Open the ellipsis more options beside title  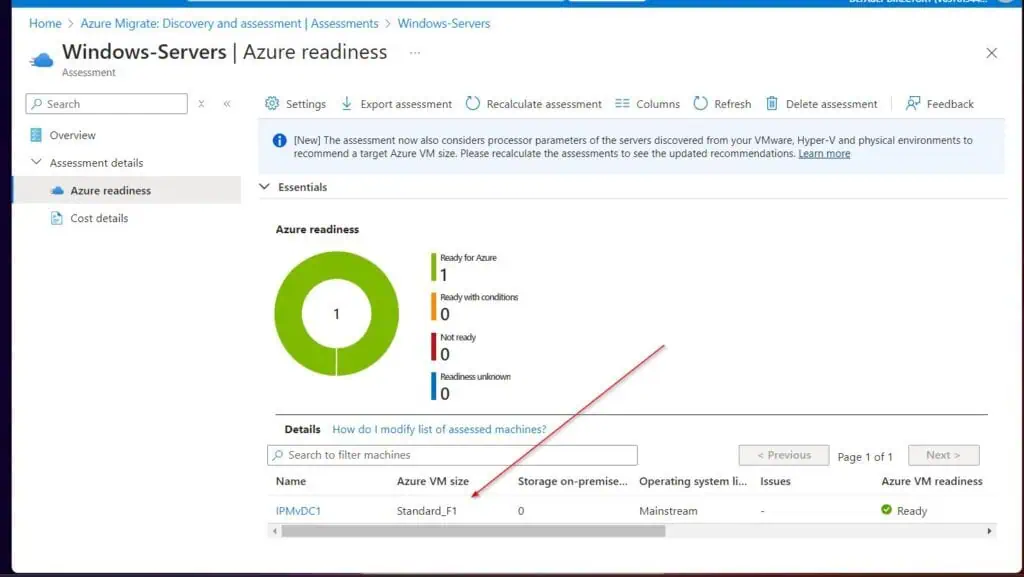point(415,52)
